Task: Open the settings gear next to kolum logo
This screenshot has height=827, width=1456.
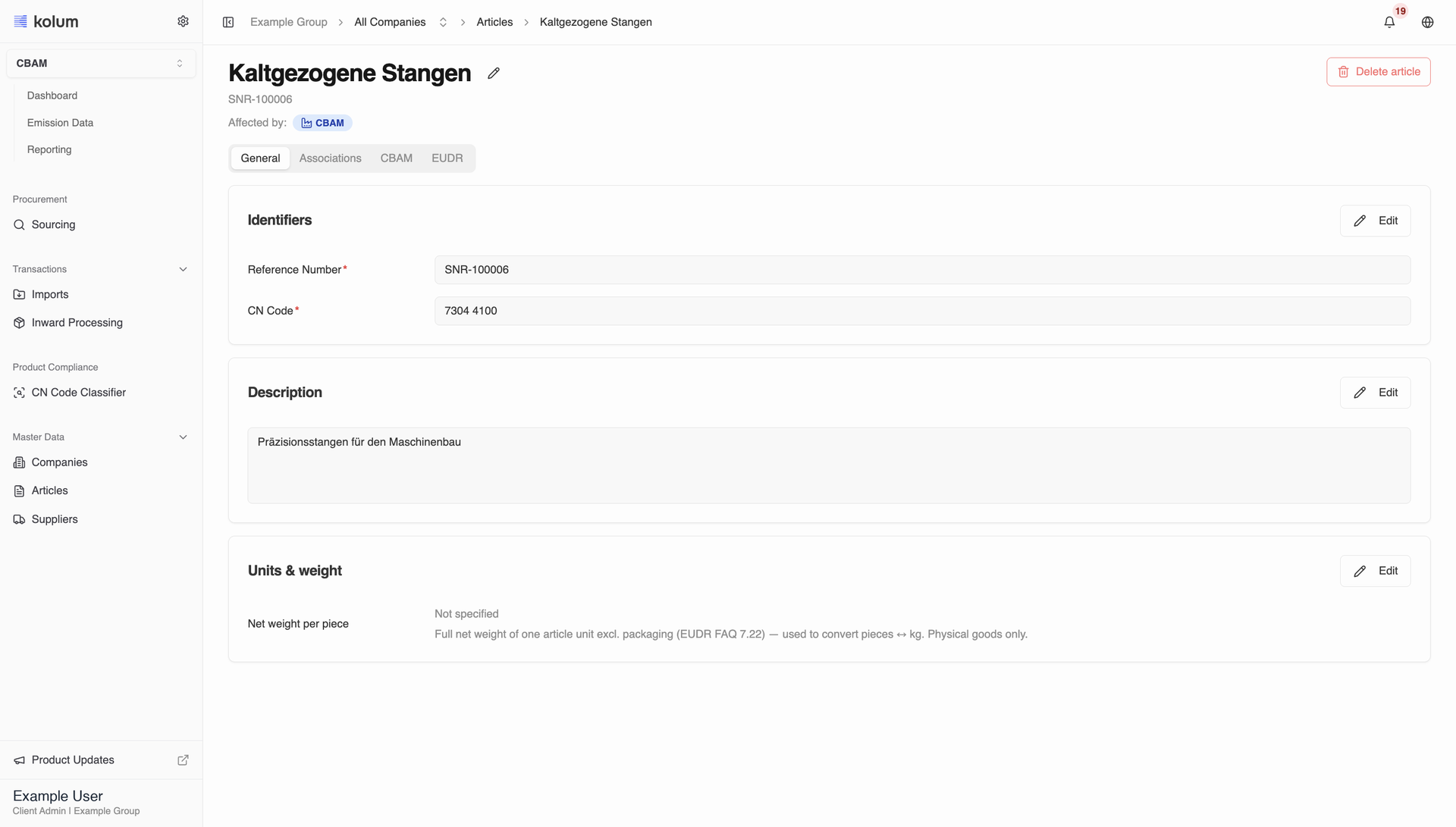Action: [183, 21]
